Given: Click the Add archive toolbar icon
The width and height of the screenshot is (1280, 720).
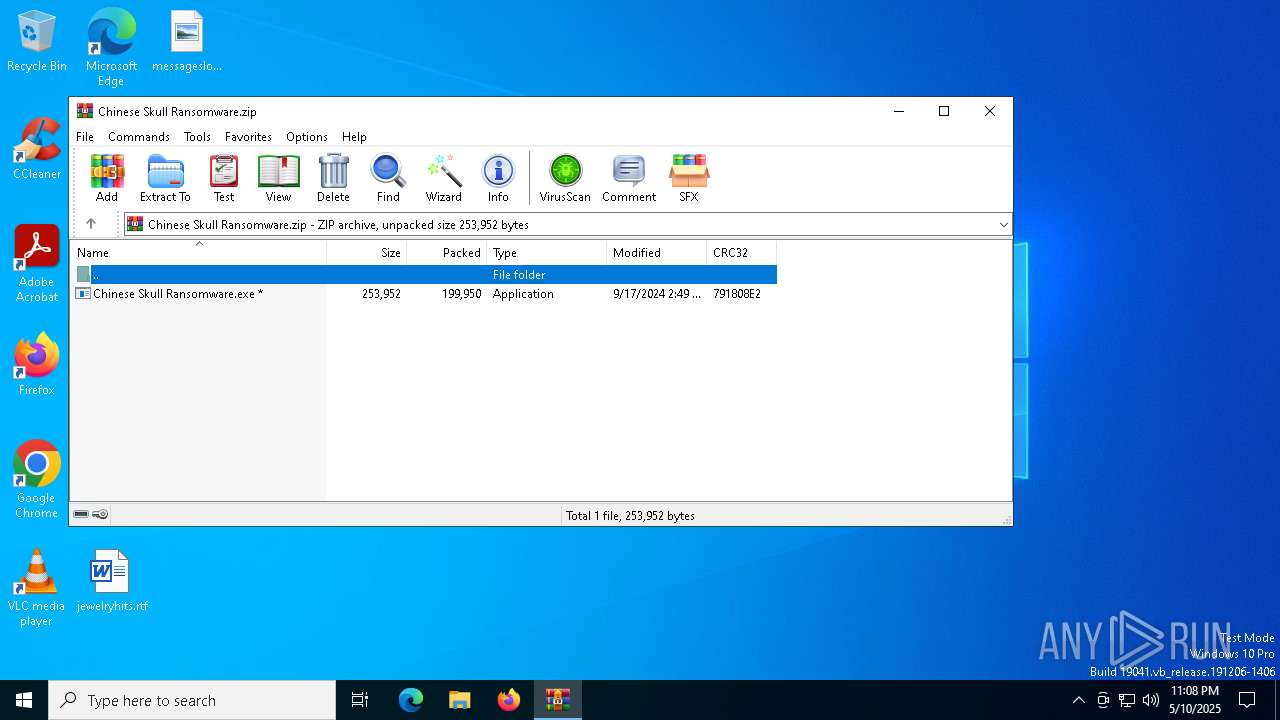Looking at the screenshot, I should coord(107,178).
